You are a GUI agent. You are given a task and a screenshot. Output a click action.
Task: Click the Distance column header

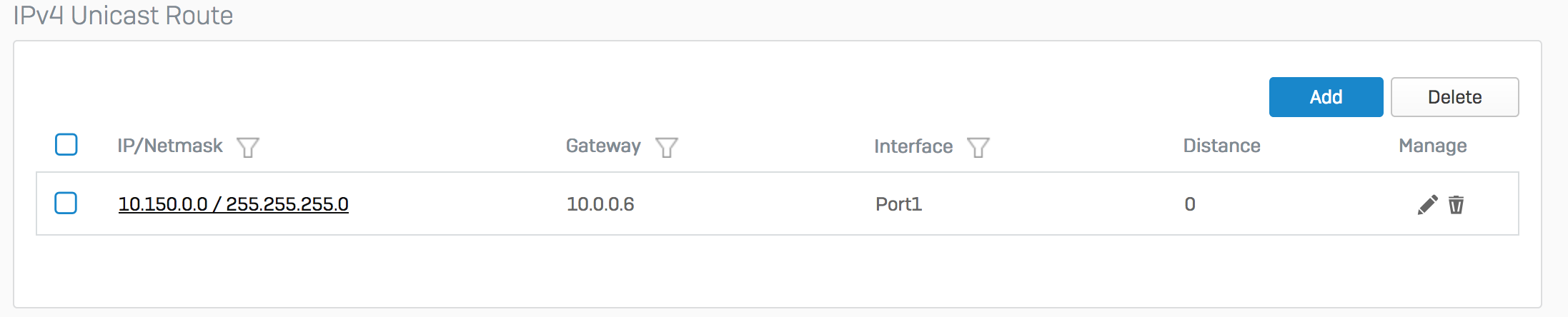click(1221, 146)
